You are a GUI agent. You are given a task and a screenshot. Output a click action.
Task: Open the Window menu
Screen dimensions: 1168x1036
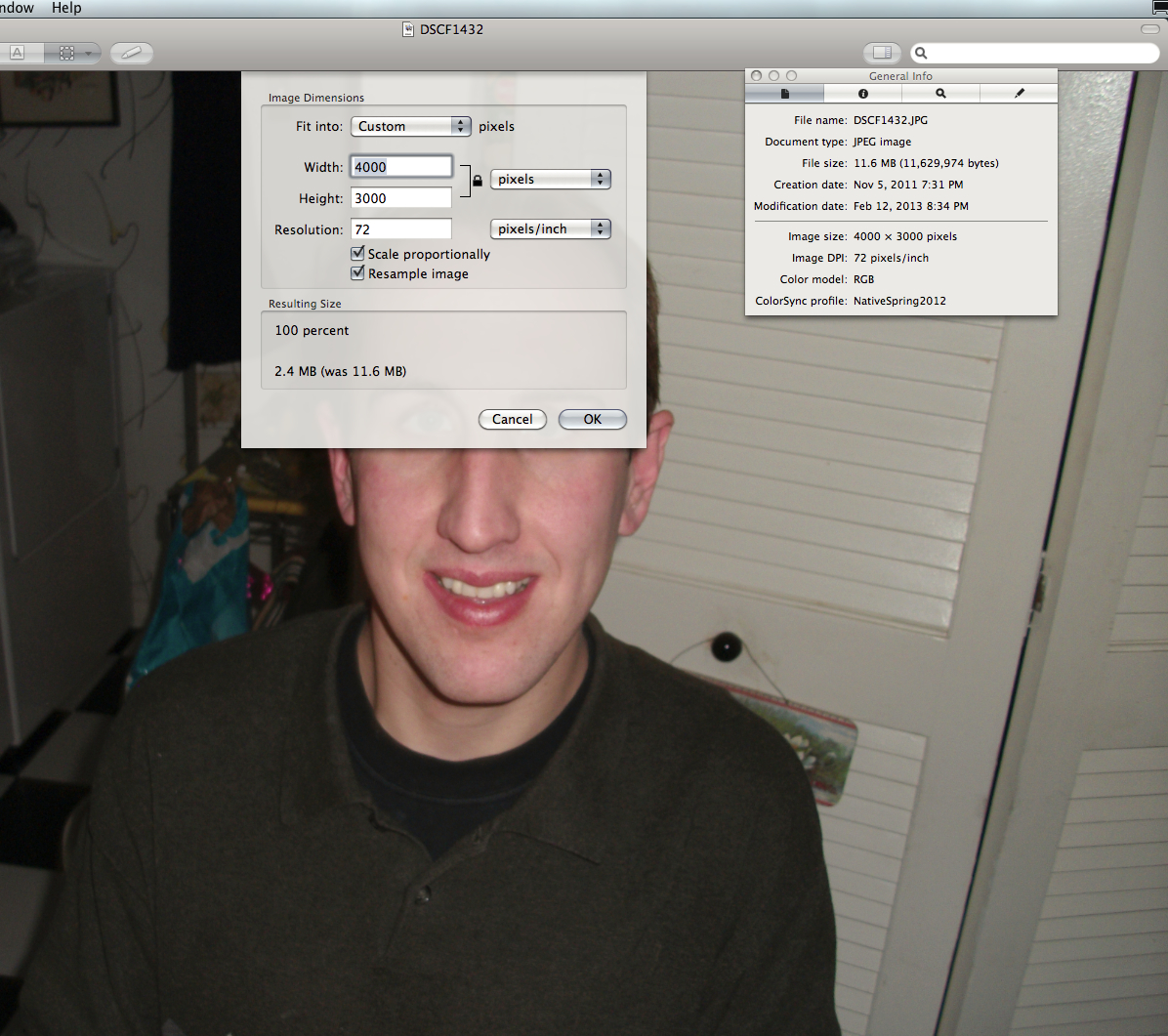click(17, 8)
